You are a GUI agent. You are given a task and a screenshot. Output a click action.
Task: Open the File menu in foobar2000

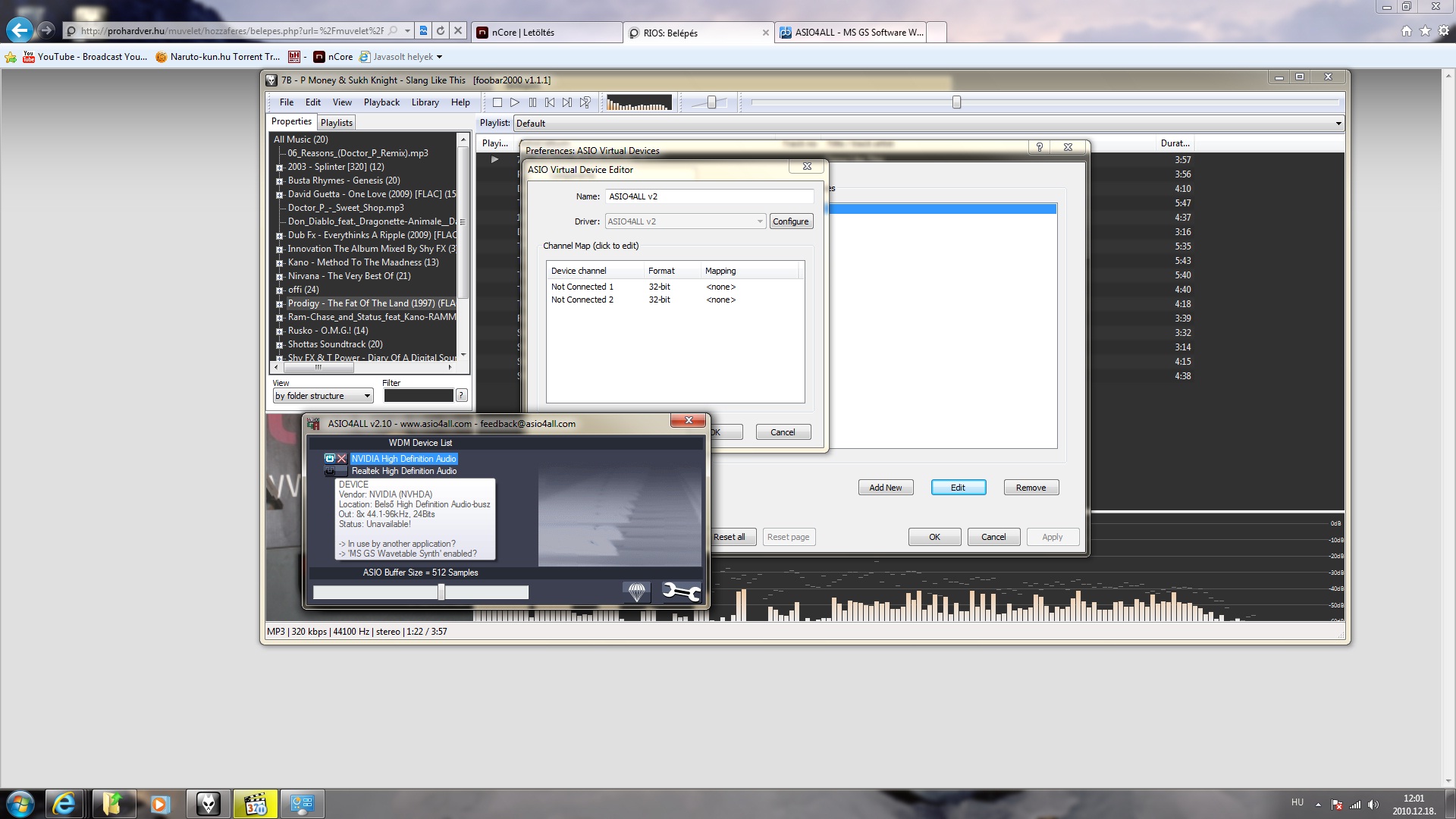[287, 102]
